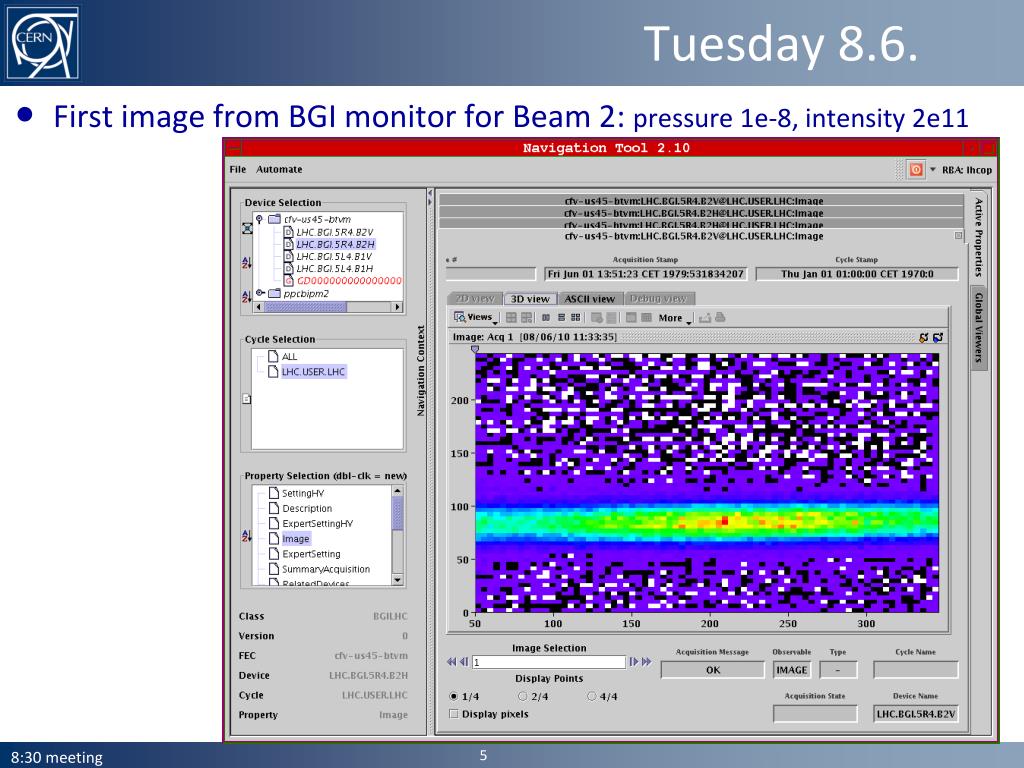
Task: Select ALL in Cycle Selection
Action: pyautogui.click(x=289, y=357)
